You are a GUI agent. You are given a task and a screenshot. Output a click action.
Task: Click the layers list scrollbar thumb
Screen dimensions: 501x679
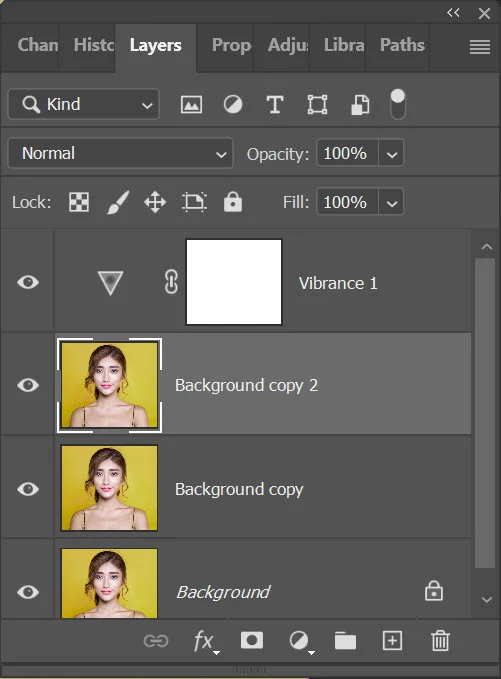485,413
